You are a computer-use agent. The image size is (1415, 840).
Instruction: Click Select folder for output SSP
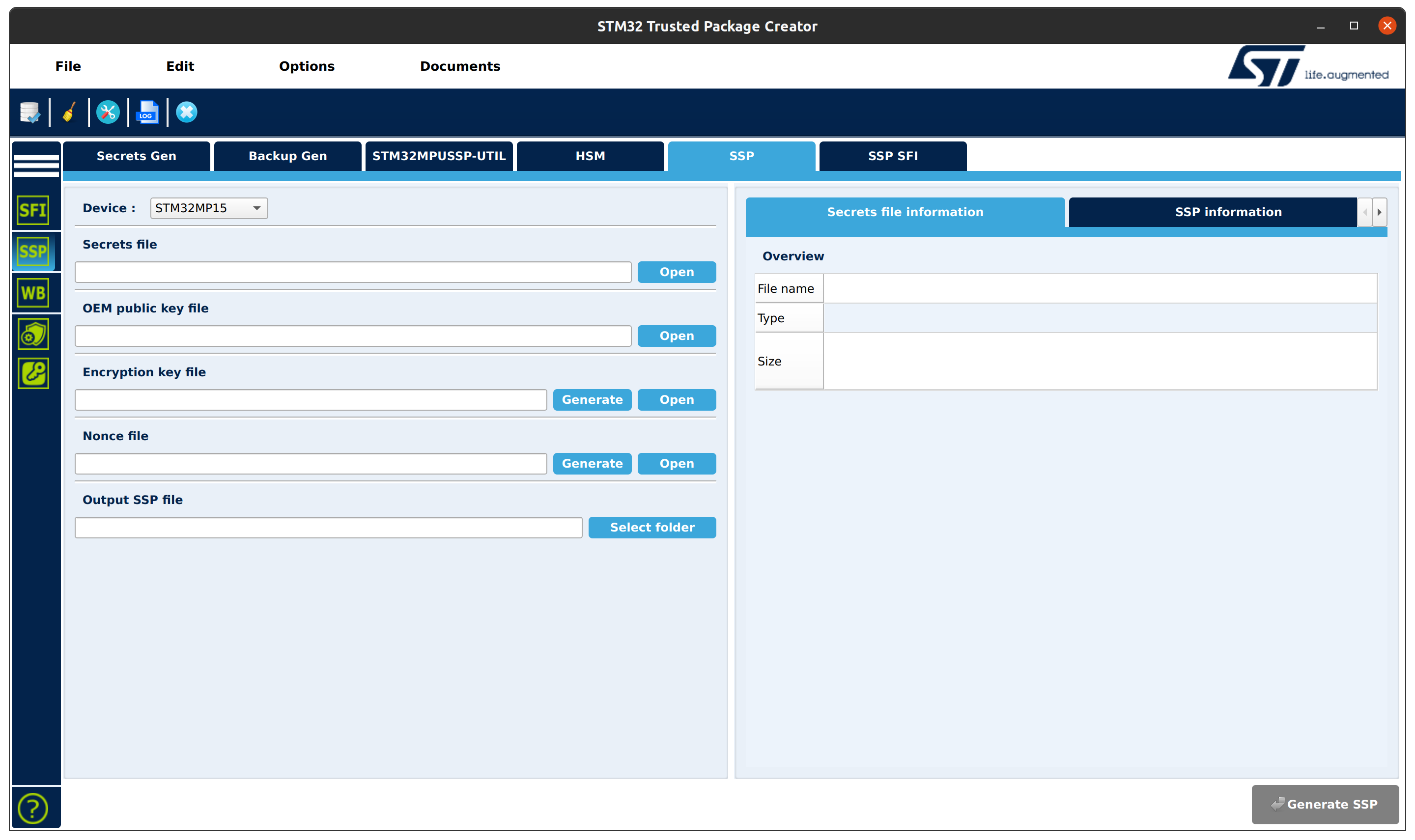pos(652,528)
